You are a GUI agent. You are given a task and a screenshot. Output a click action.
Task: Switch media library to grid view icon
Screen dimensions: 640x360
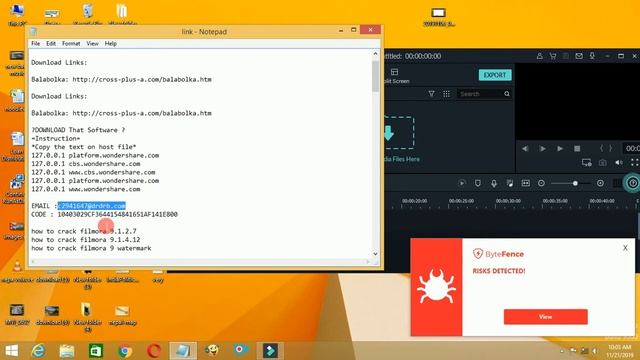click(x=447, y=94)
